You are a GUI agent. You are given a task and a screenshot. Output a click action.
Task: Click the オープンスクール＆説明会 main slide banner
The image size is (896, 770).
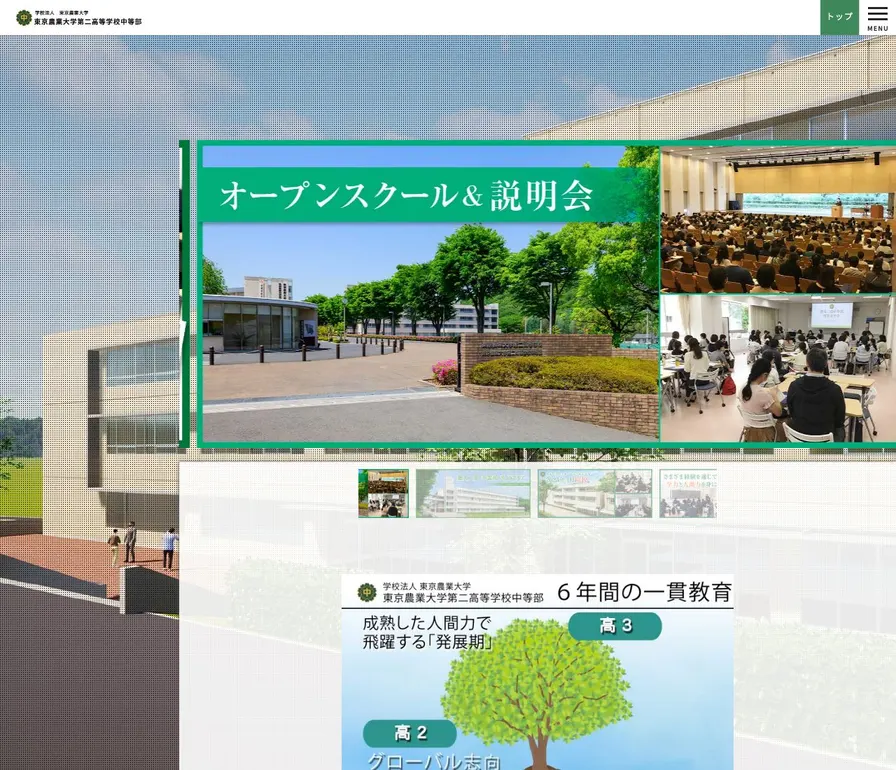point(546,294)
